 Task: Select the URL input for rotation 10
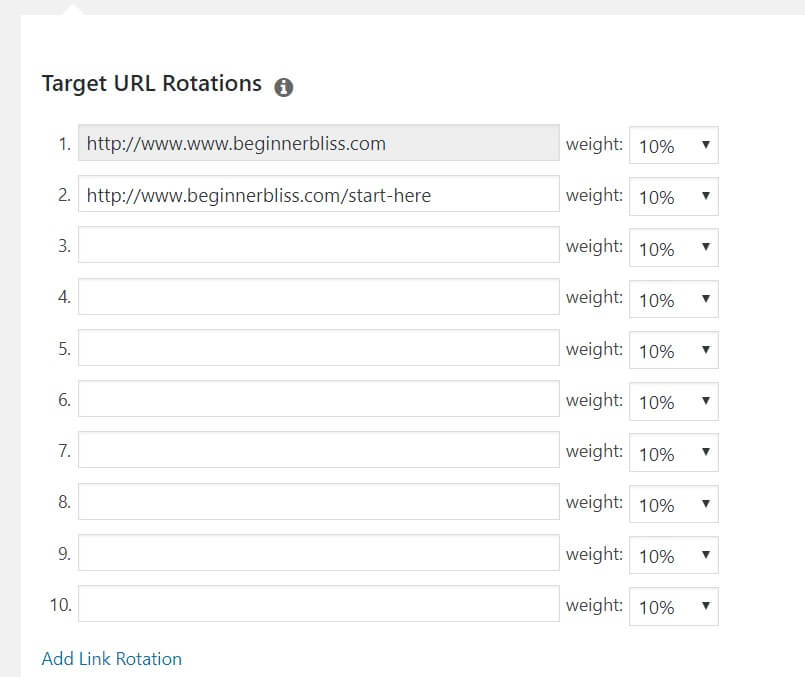[x=318, y=605]
